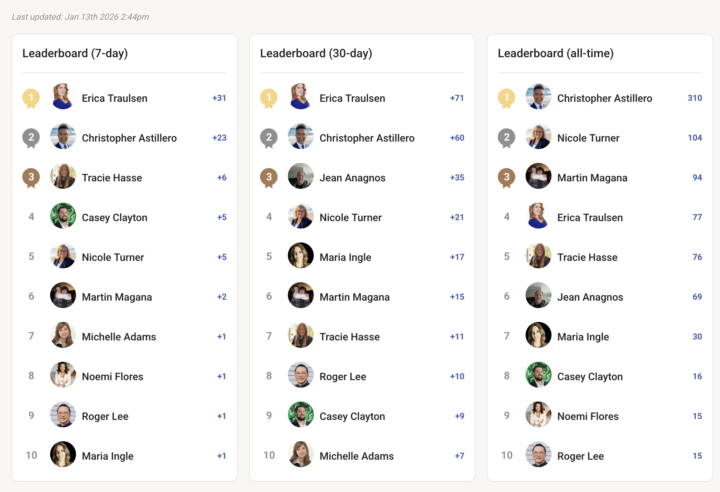Image resolution: width=720 pixels, height=492 pixels.
Task: Click the Leaderboard (7-day) heading
Action: pos(75,53)
